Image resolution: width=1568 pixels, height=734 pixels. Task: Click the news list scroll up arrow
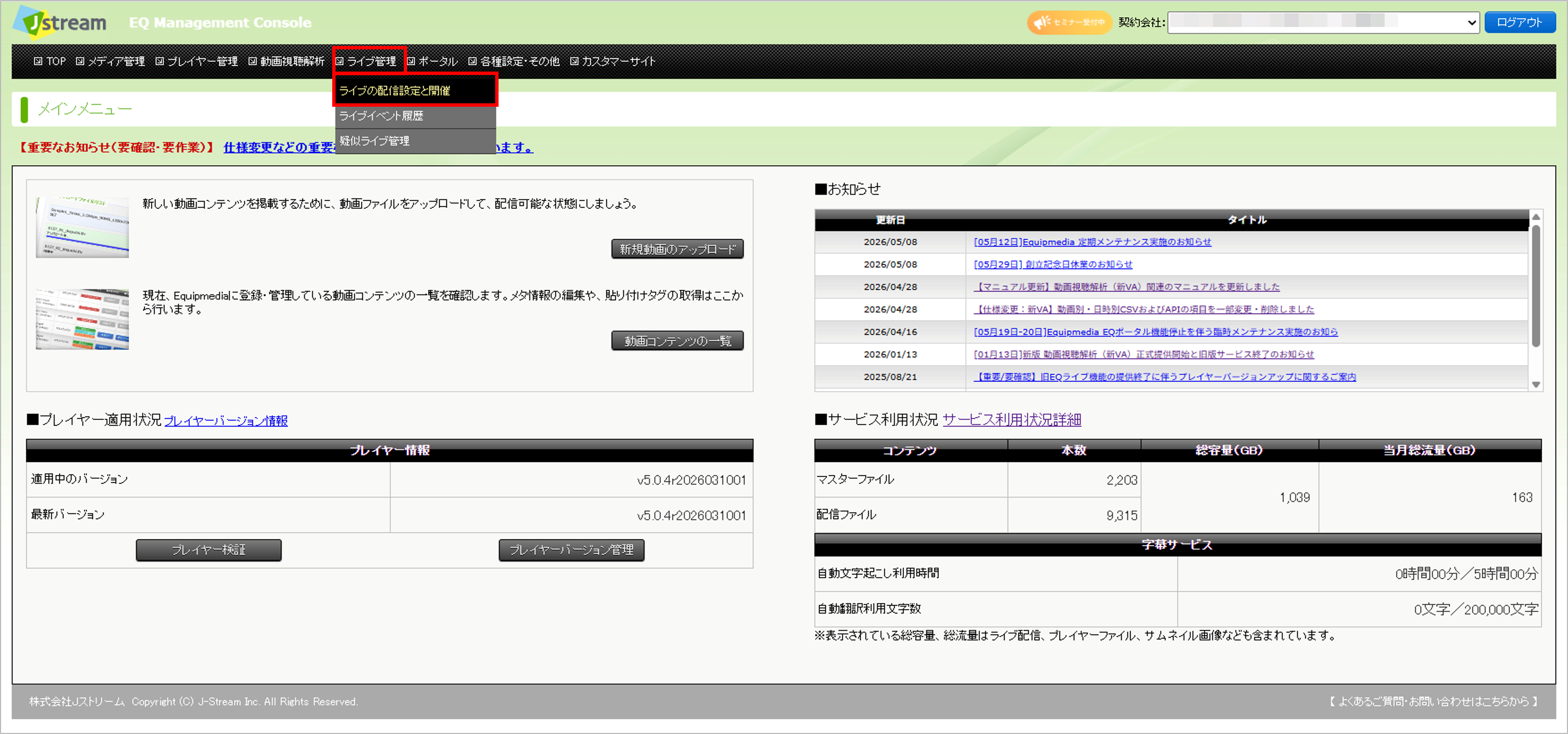click(x=1536, y=217)
